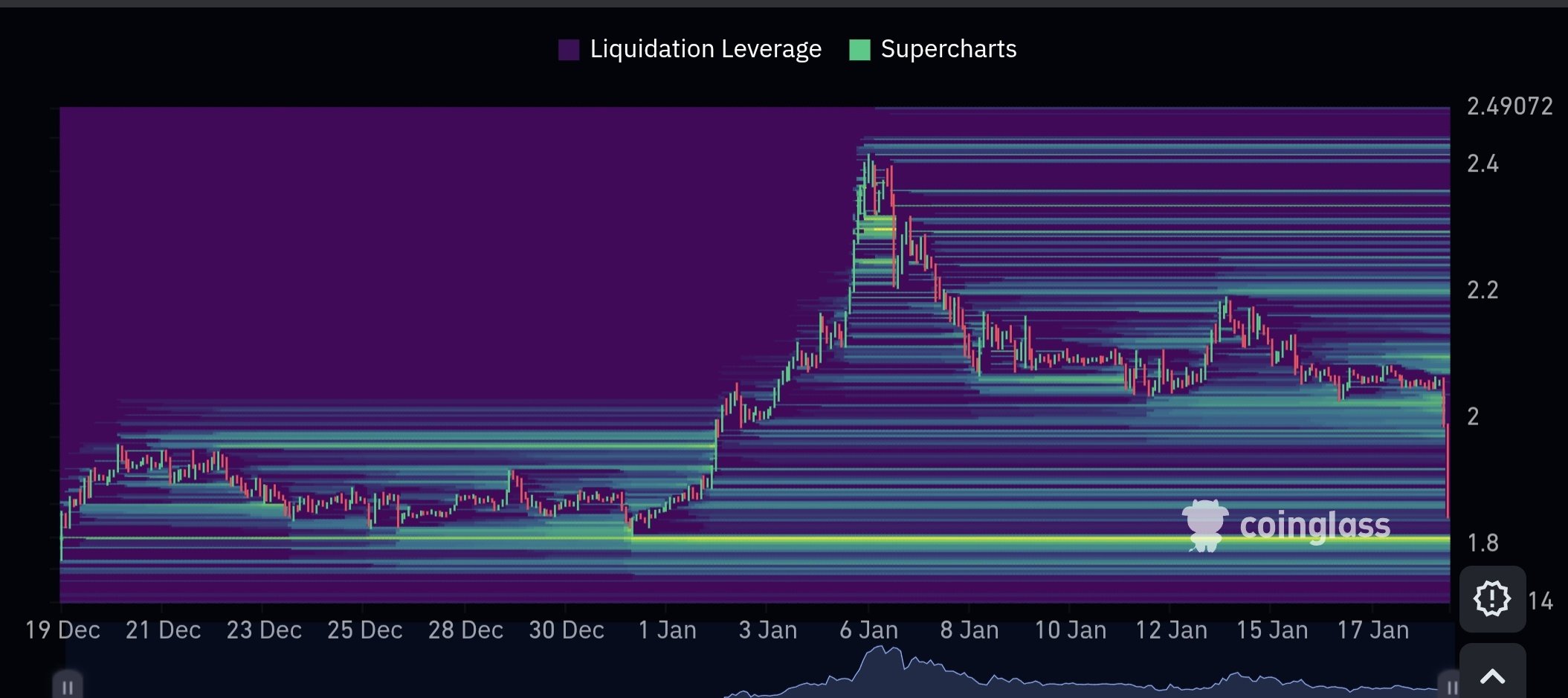Click the green Supercharts color swatch
The width and height of the screenshot is (1568, 698).
(859, 50)
